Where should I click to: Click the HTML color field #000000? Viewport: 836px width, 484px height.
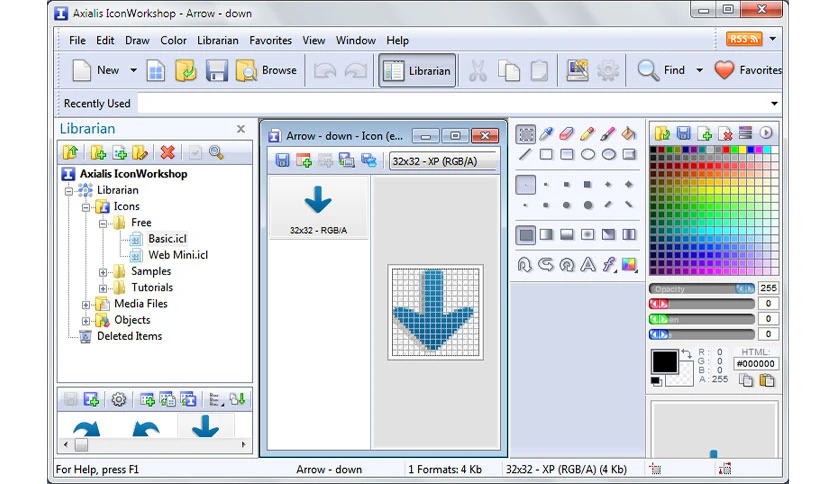[x=755, y=364]
